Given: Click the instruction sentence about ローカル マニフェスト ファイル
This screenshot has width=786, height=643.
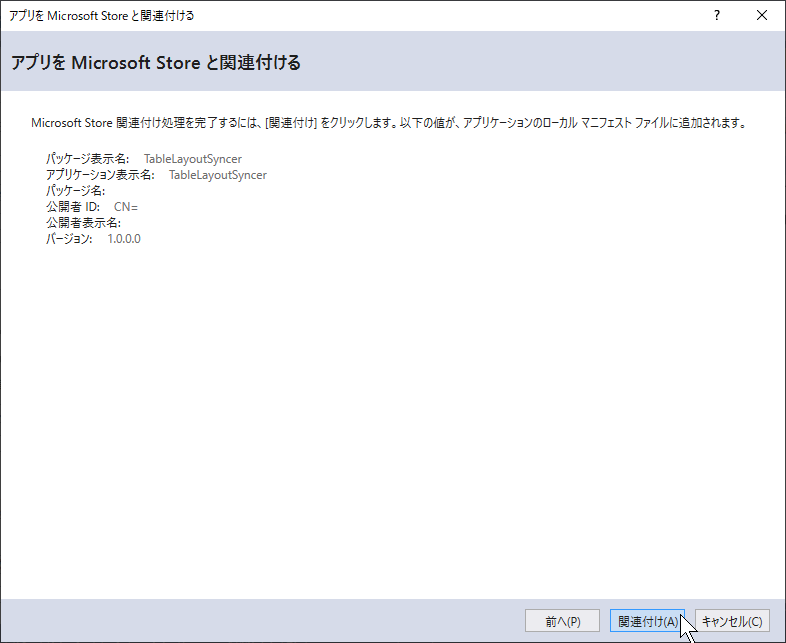Looking at the screenshot, I should click(390, 123).
